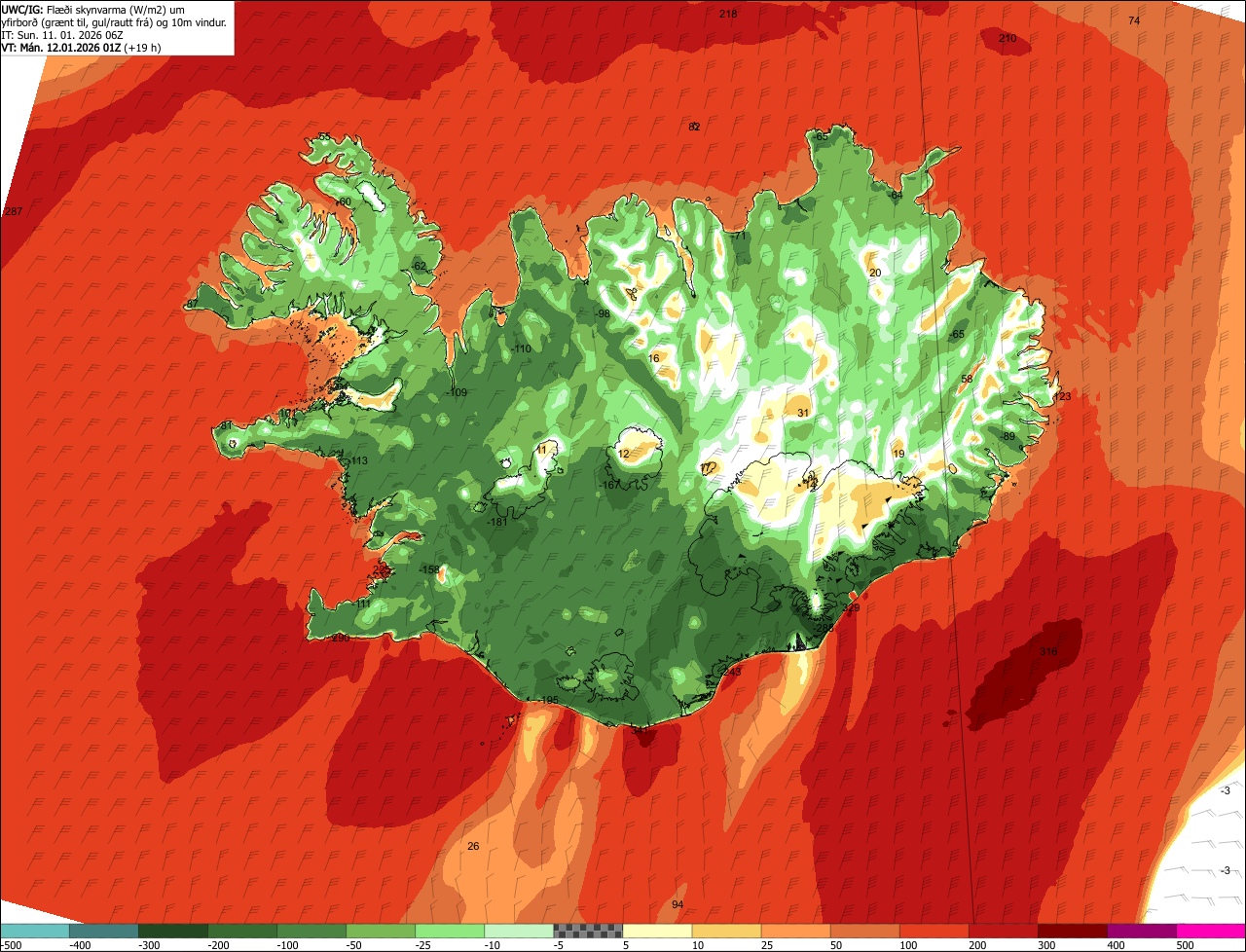The image size is (1246, 952).
Task: Click the map value 74 in the upper right
Action: coord(1134,20)
